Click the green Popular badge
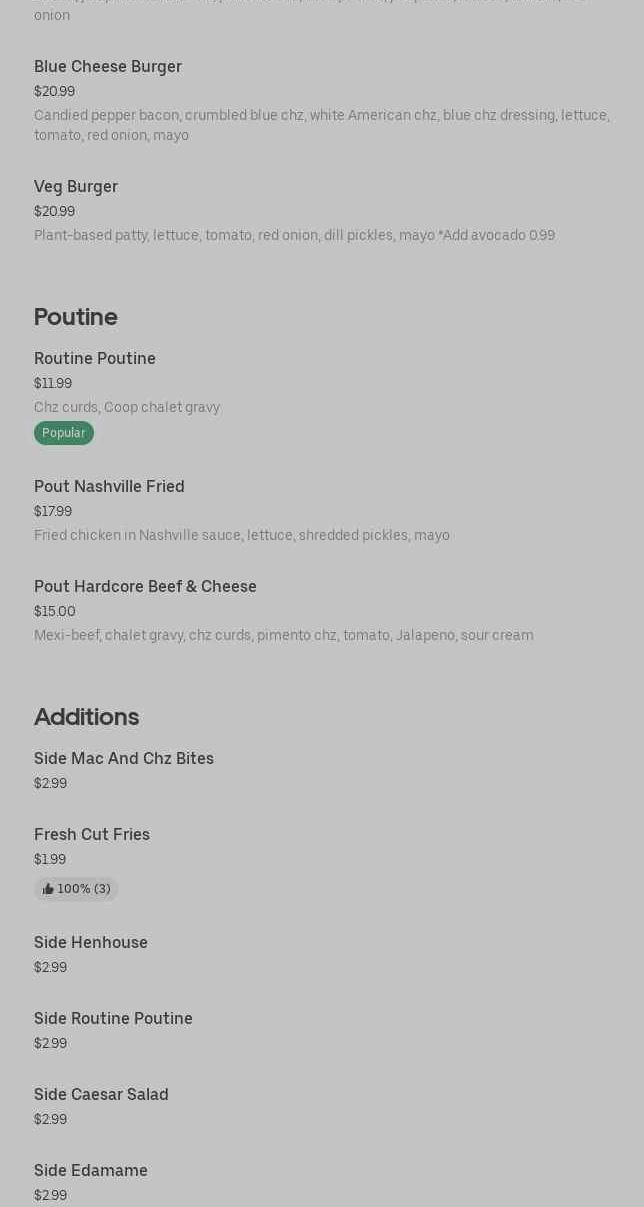The height and width of the screenshot is (1207, 644). click(x=64, y=433)
